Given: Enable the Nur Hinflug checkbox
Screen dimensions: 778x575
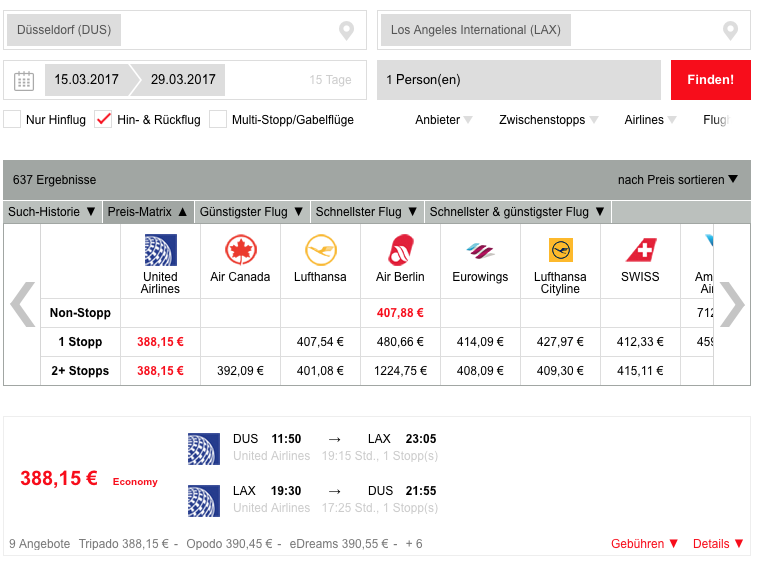Looking at the screenshot, I should point(12,120).
